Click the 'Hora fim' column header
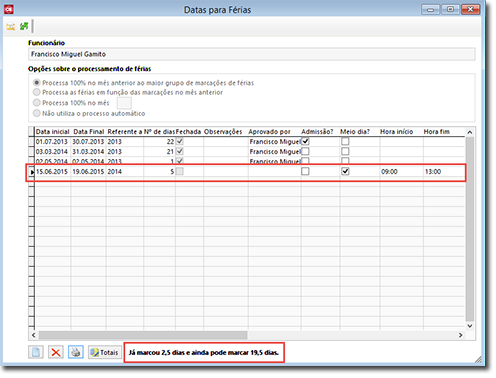This screenshot has width=496, height=378. 444,132
